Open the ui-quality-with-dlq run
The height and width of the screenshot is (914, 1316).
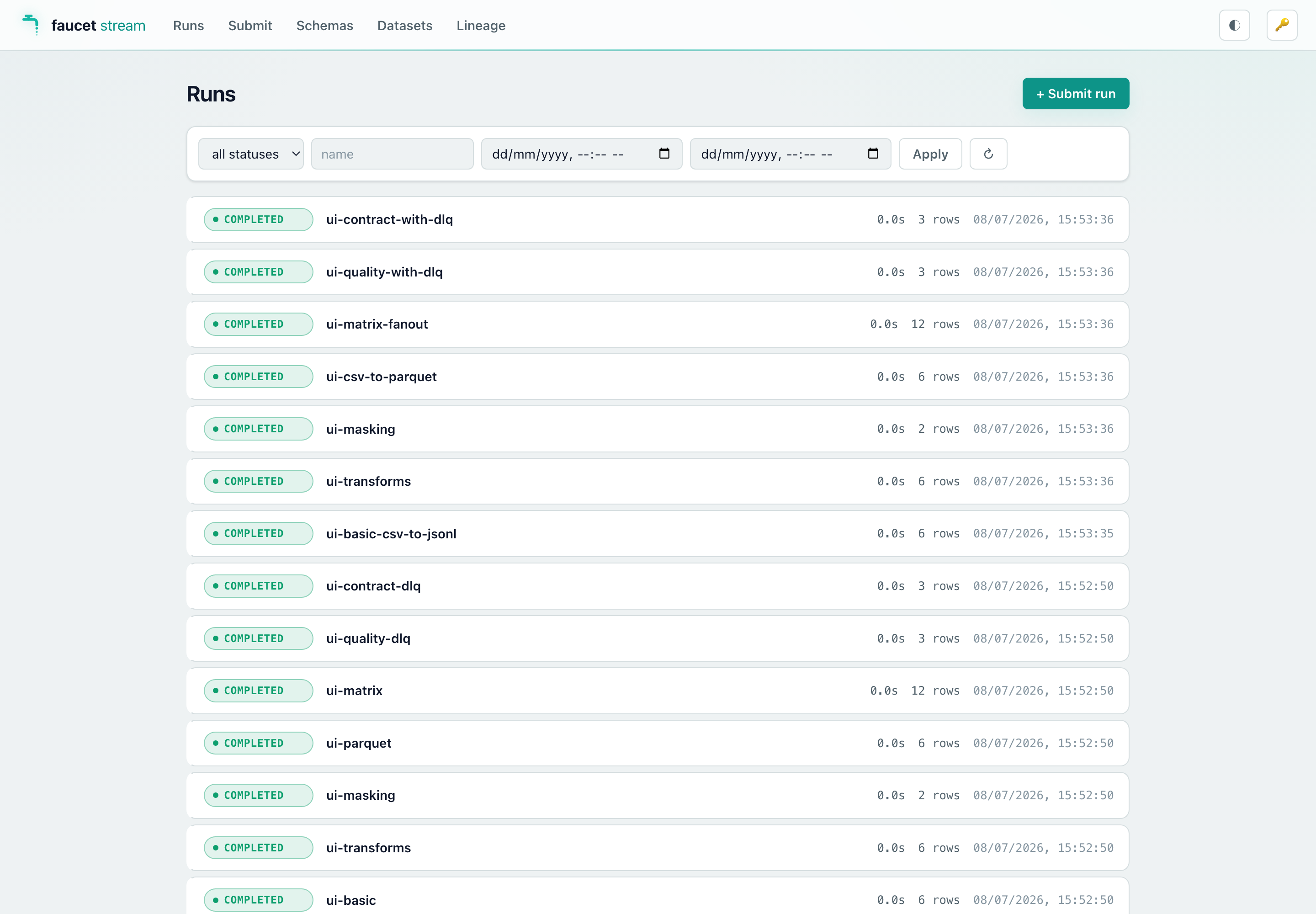point(658,272)
